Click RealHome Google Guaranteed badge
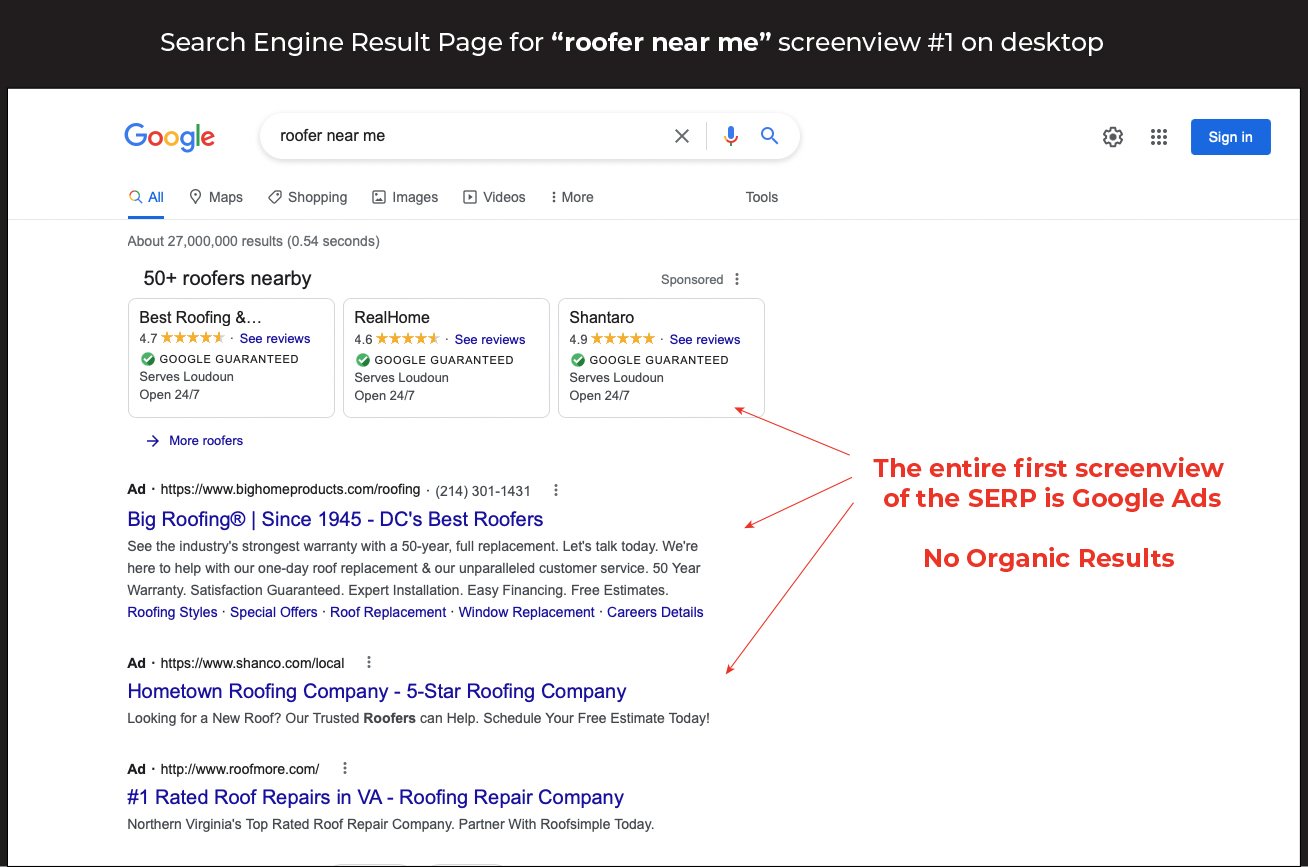 (x=434, y=360)
